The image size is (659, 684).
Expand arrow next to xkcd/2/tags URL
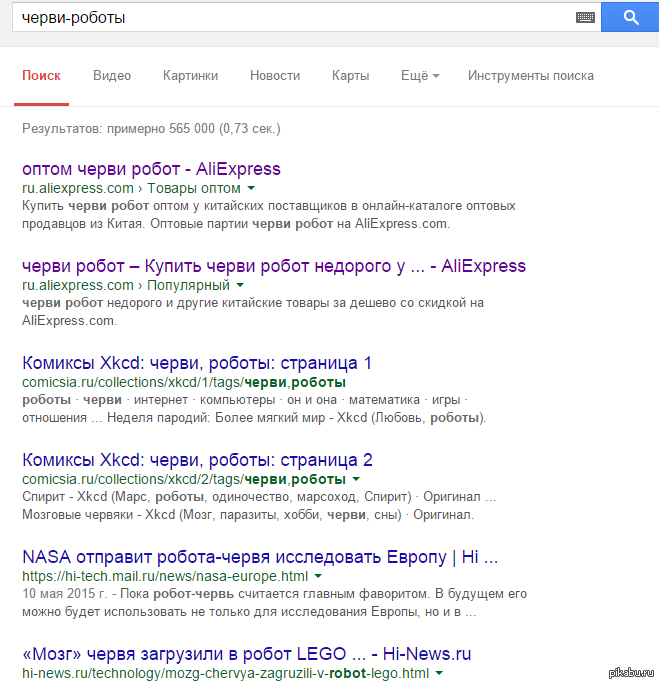(356, 479)
